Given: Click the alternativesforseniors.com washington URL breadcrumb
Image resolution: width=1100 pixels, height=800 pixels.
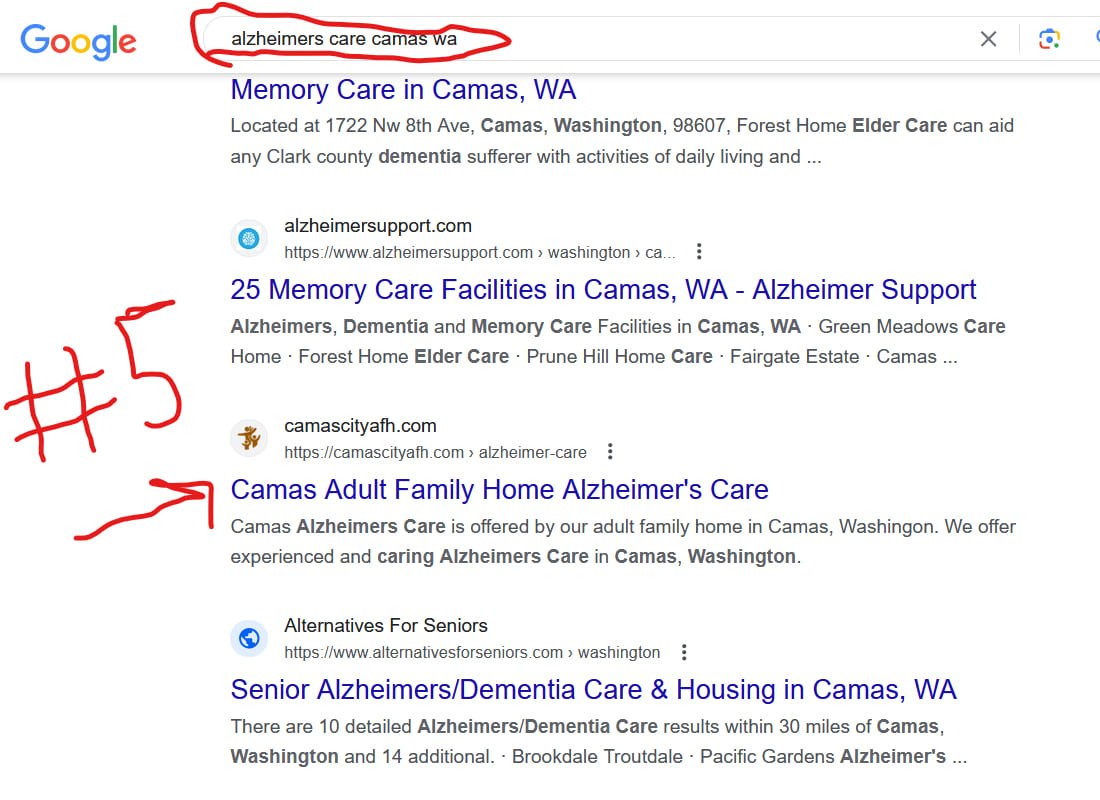Looking at the screenshot, I should (x=472, y=652).
